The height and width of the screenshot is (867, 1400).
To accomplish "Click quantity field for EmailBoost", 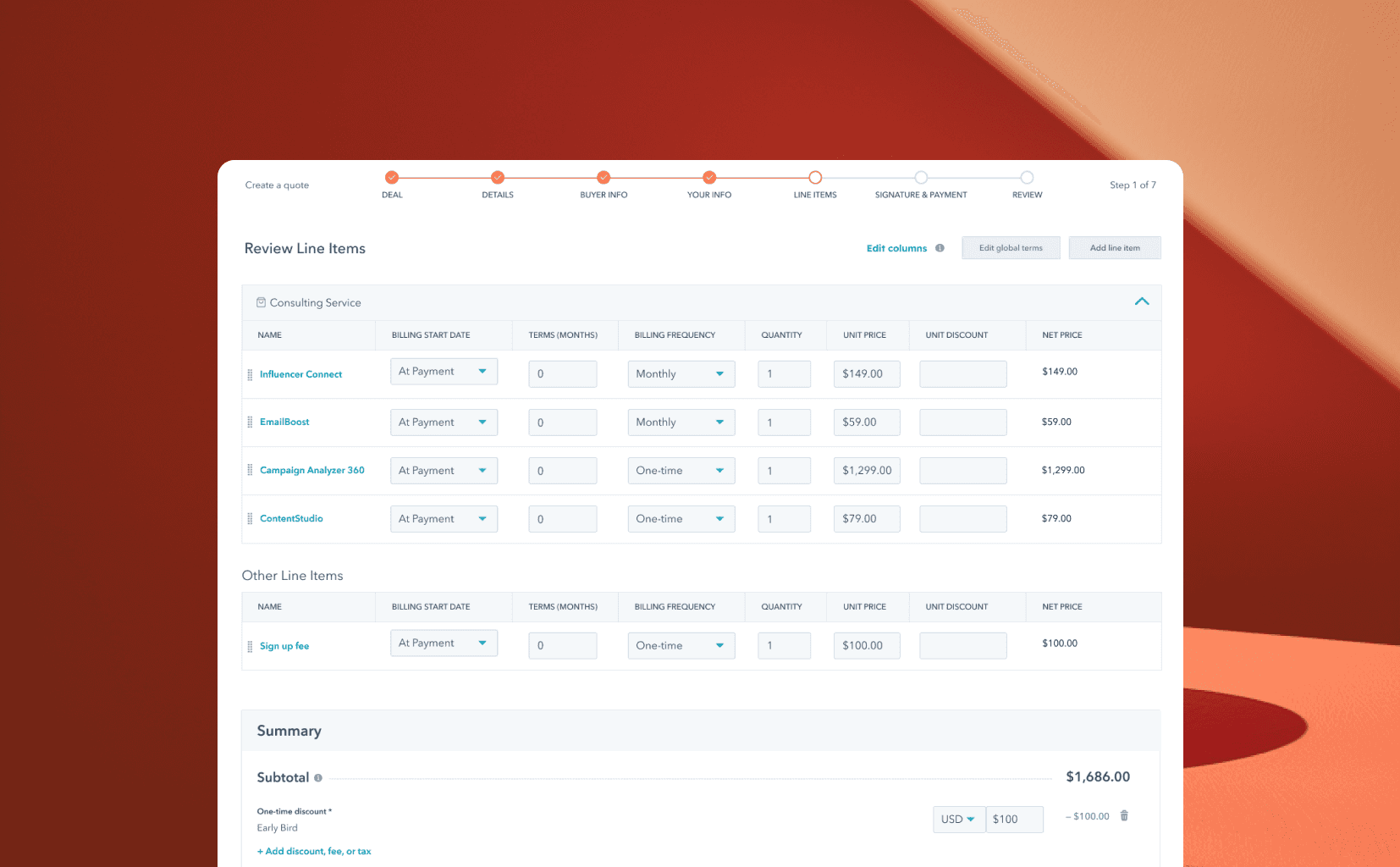I will [x=785, y=422].
